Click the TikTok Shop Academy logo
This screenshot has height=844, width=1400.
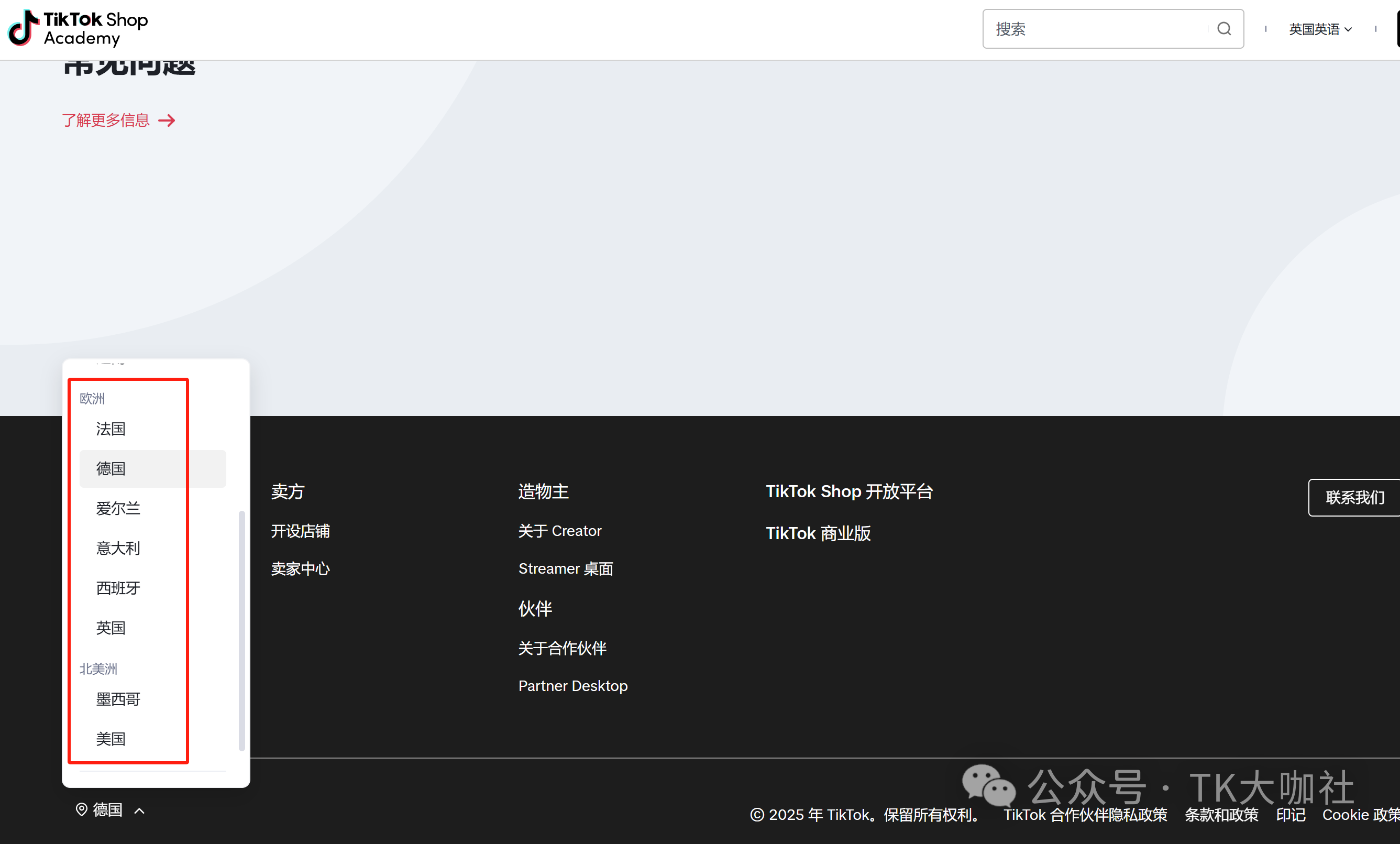79,28
